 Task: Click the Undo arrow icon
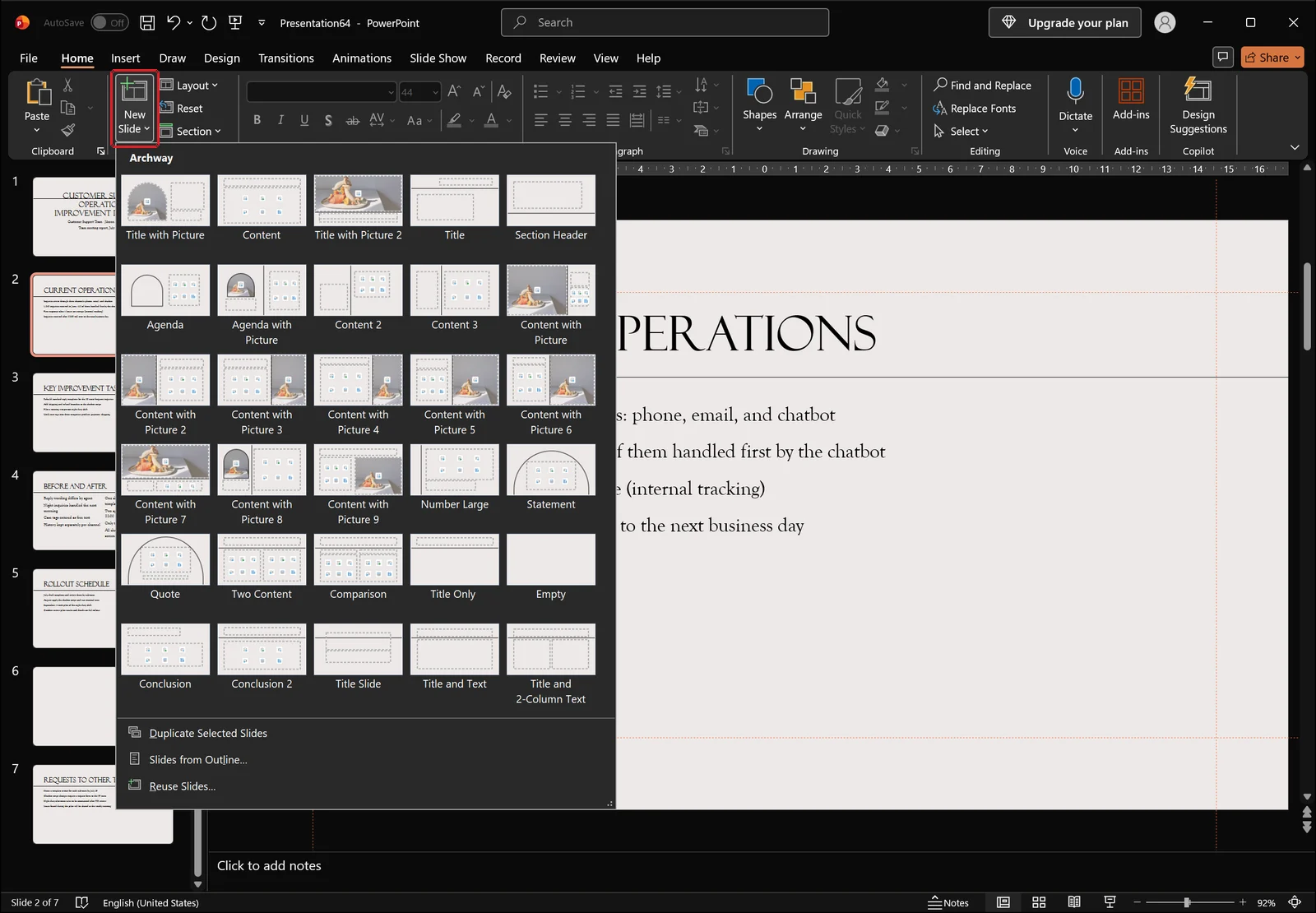pos(173,23)
